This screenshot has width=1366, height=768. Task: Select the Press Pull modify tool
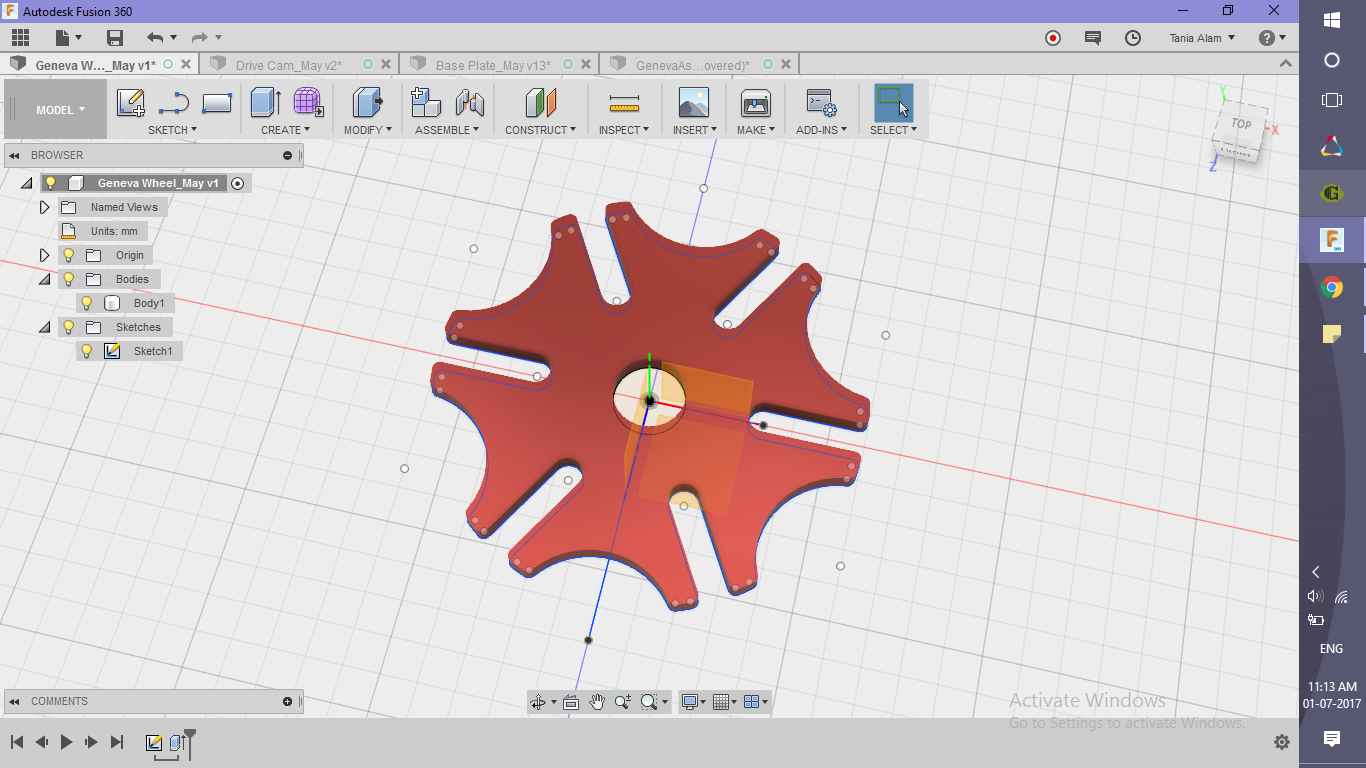click(x=369, y=102)
